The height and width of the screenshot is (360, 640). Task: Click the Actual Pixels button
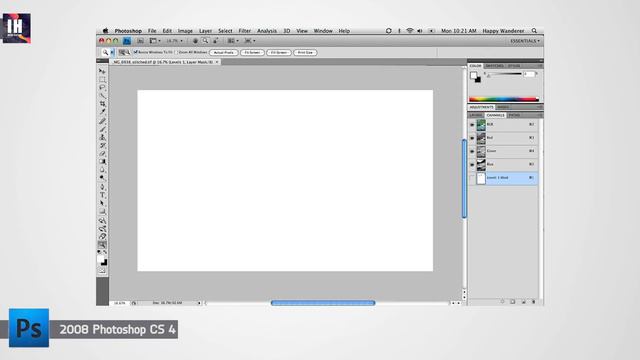pyautogui.click(x=224, y=53)
